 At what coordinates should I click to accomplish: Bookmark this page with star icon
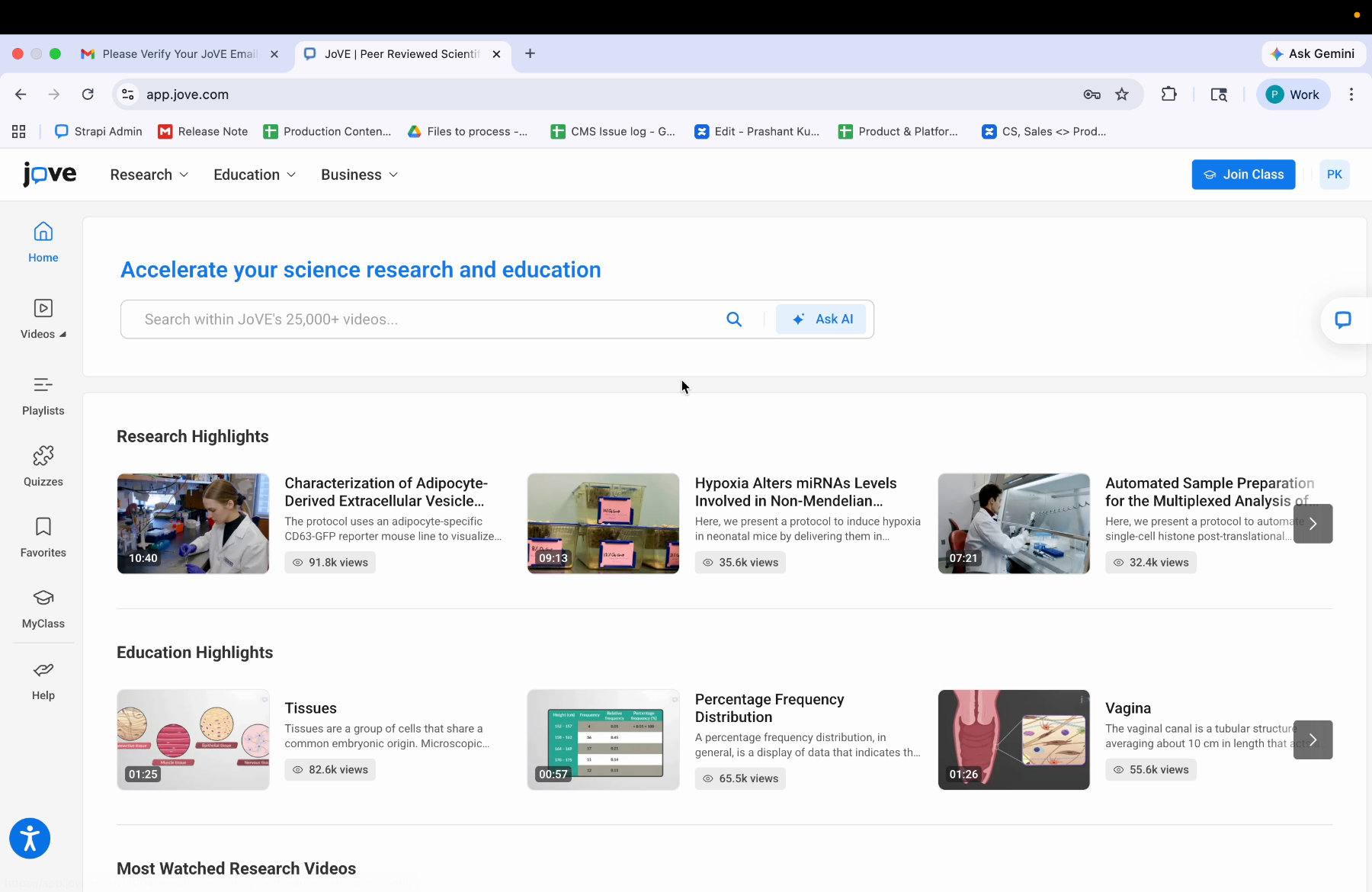coord(1122,95)
